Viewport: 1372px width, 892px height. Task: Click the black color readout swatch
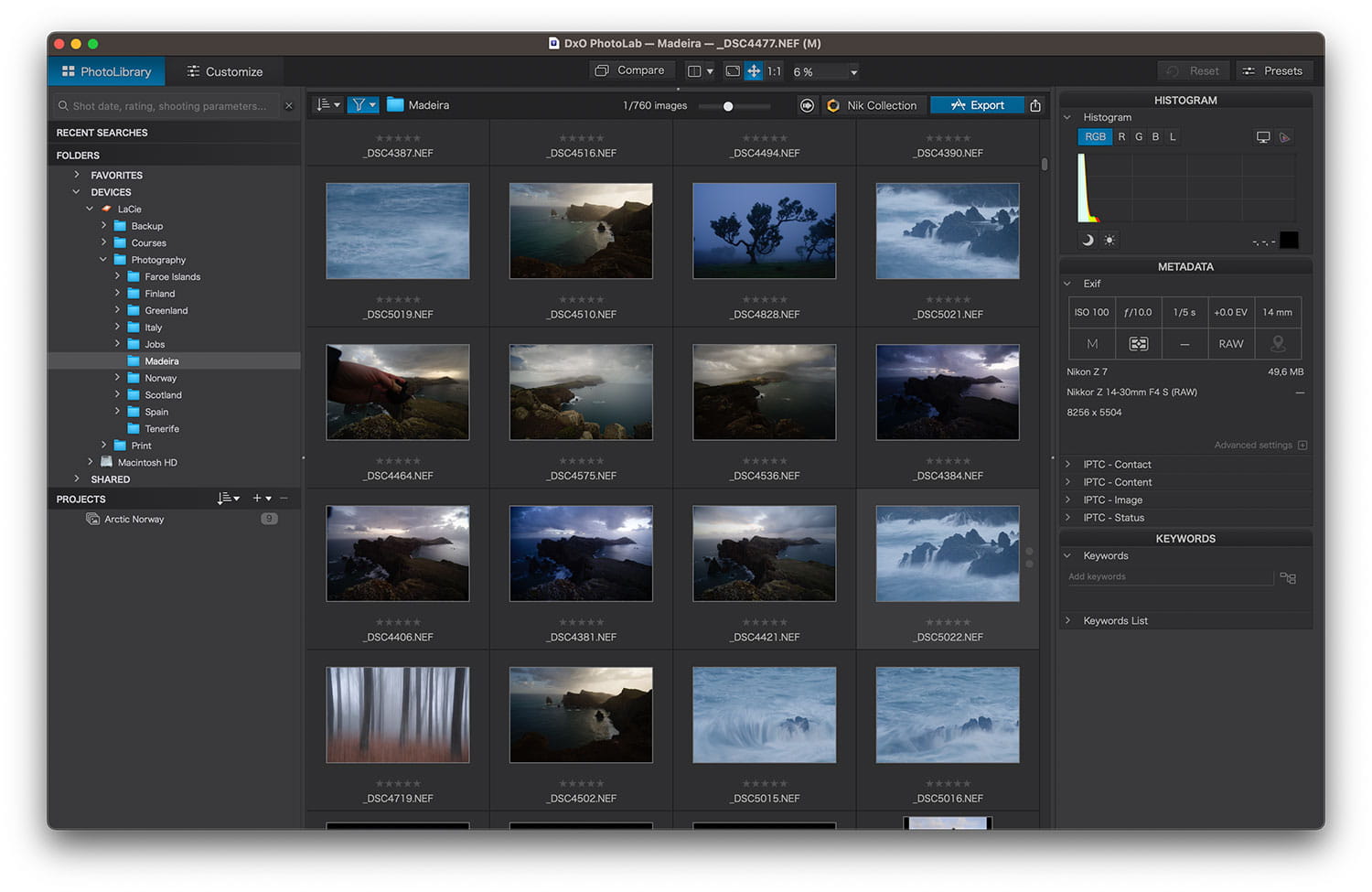1289,241
